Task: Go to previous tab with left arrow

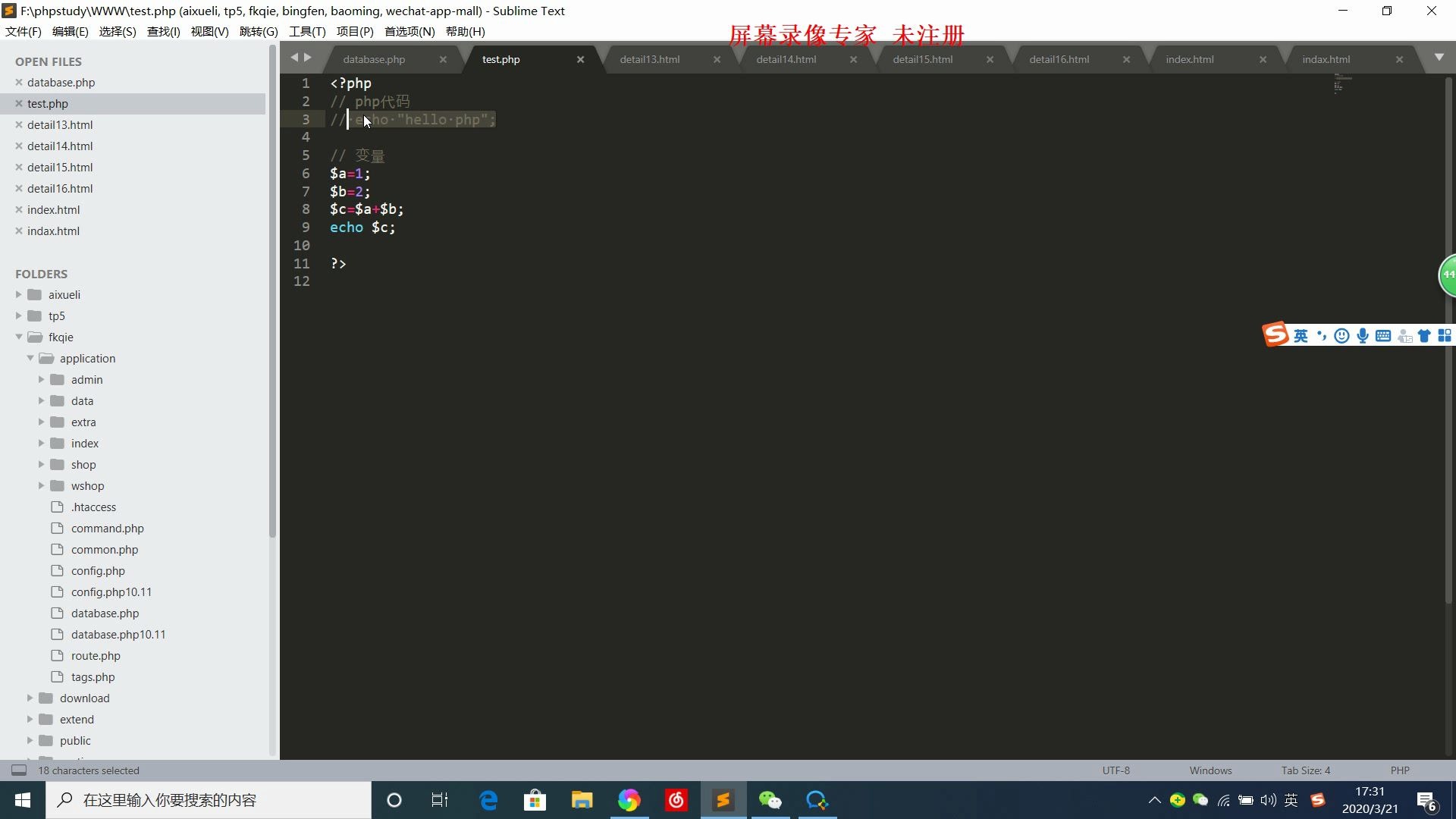Action: click(294, 58)
